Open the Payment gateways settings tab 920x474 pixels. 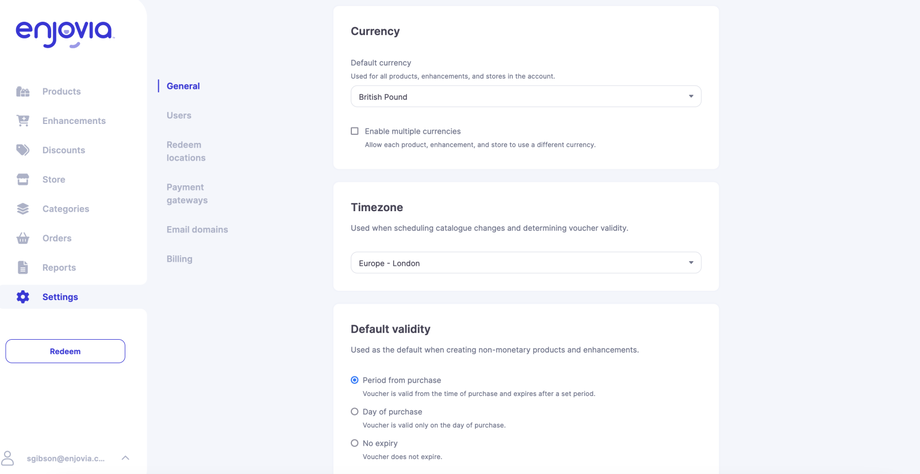click(x=187, y=194)
